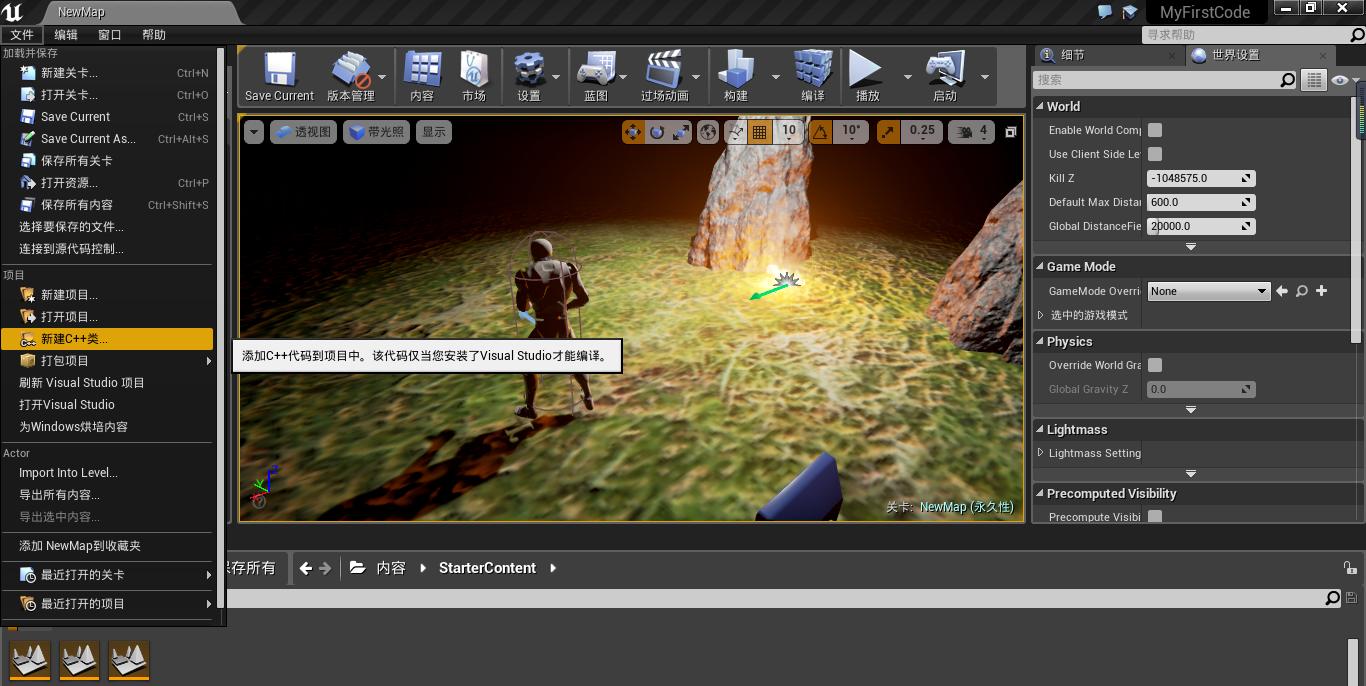Open view options eye icon in World Settings
Screen dimensions: 1366x686
tap(1339, 80)
